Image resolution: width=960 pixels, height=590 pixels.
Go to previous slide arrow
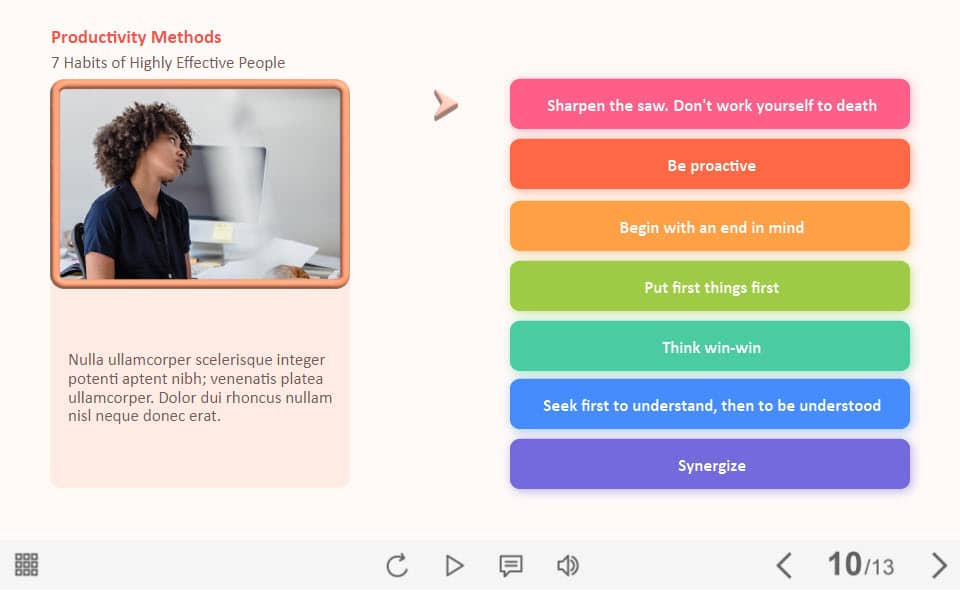784,566
